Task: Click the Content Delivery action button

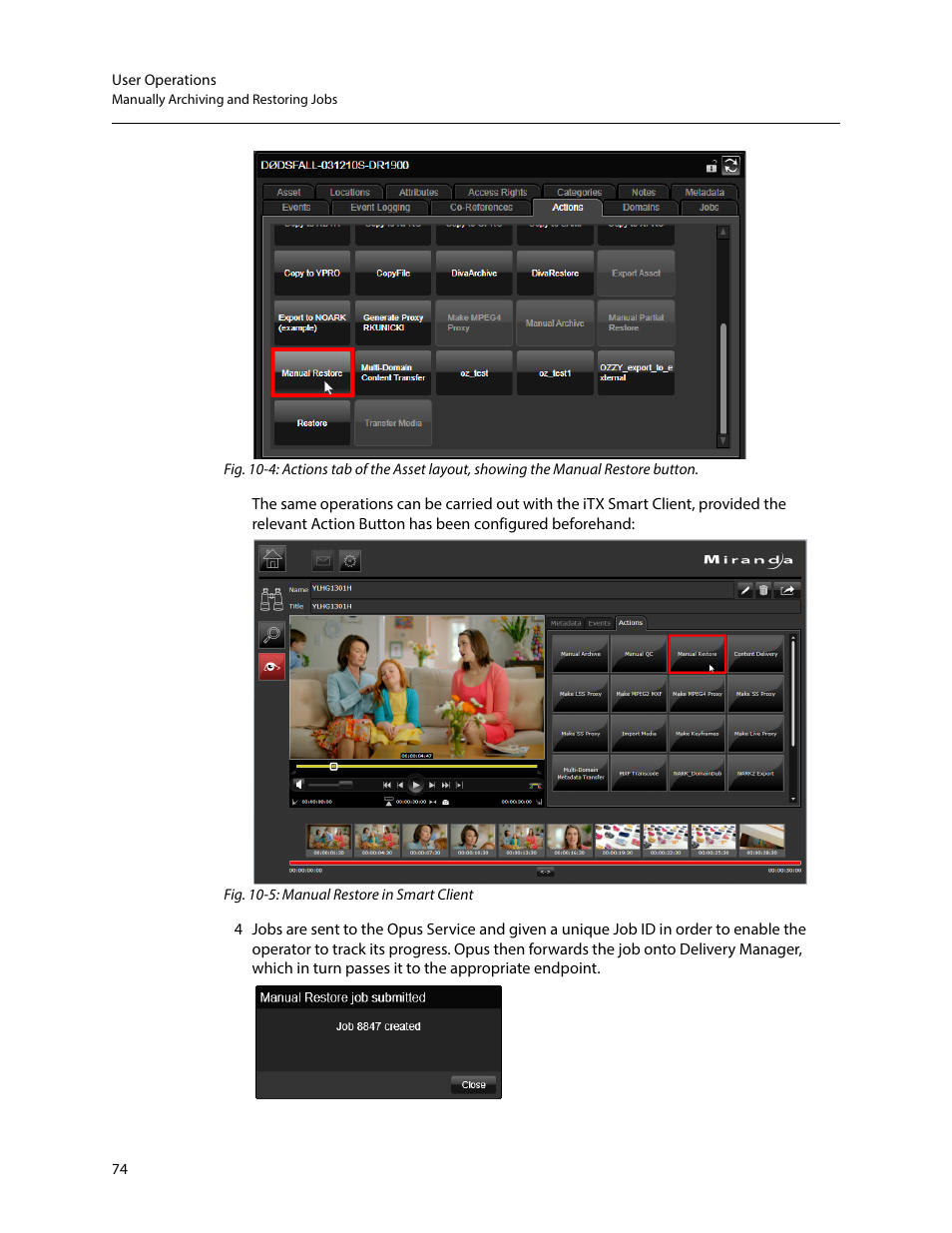Action: point(755,654)
